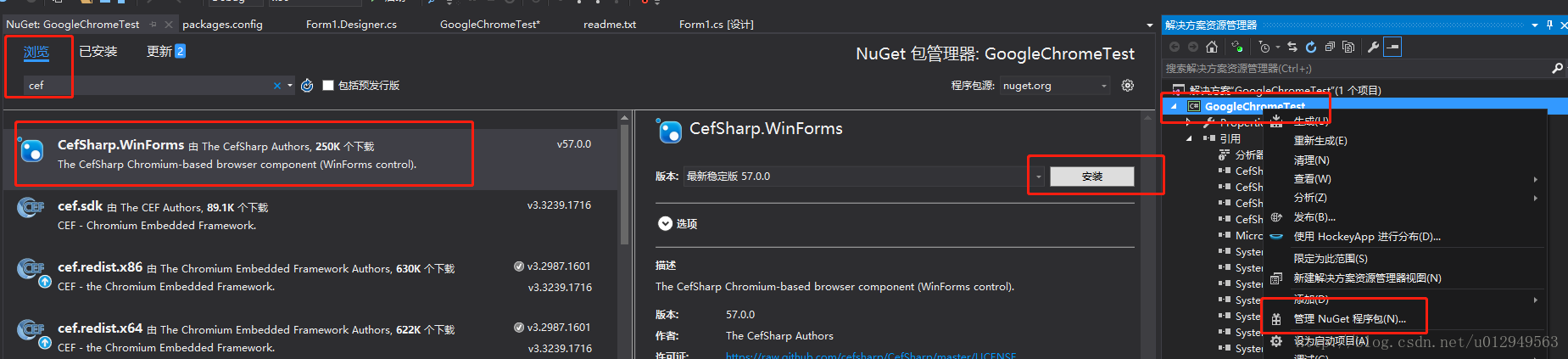Click the pending changes filter clock icon

click(1264, 47)
